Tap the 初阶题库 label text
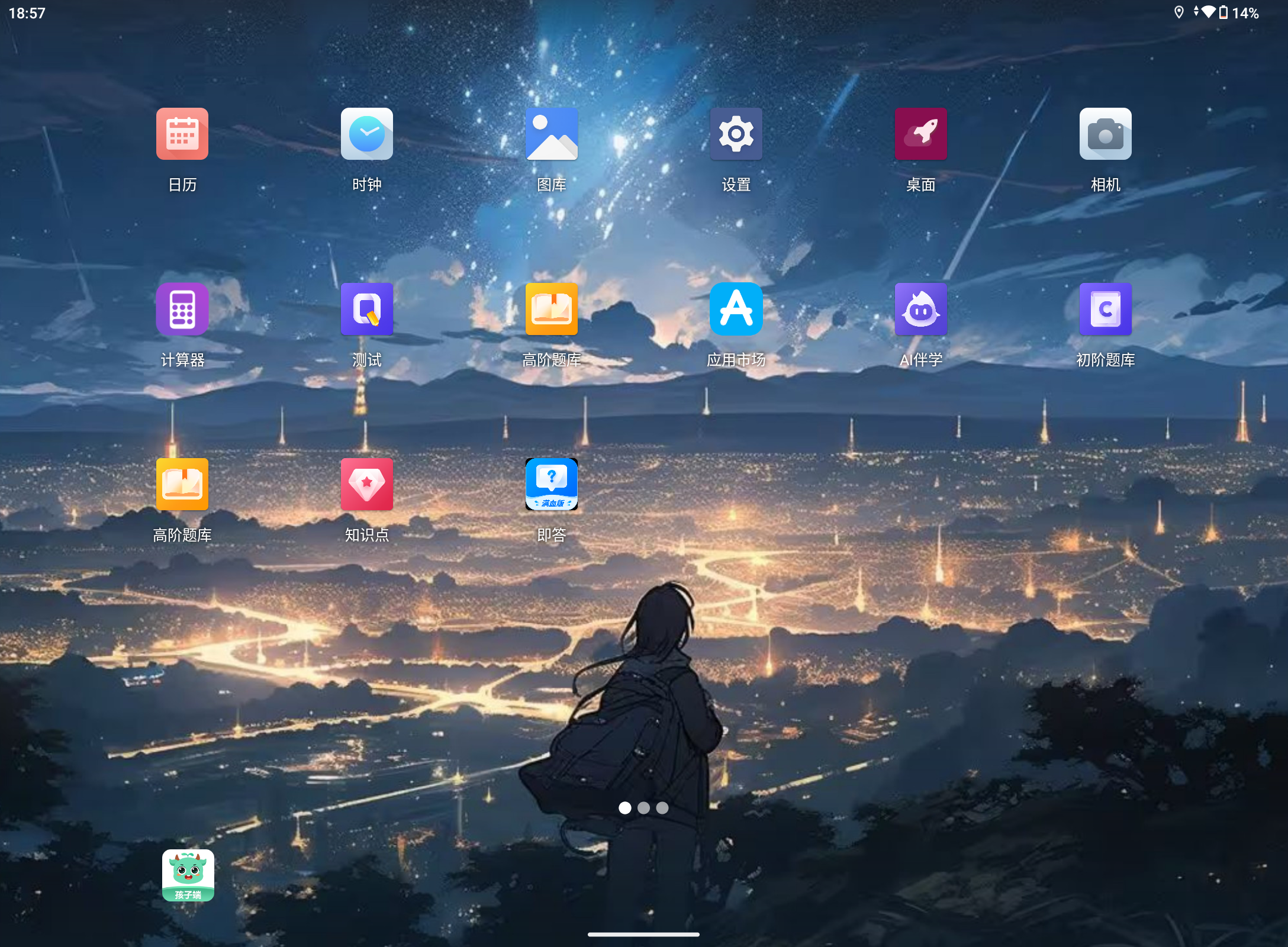This screenshot has width=1288, height=947. (1106, 360)
